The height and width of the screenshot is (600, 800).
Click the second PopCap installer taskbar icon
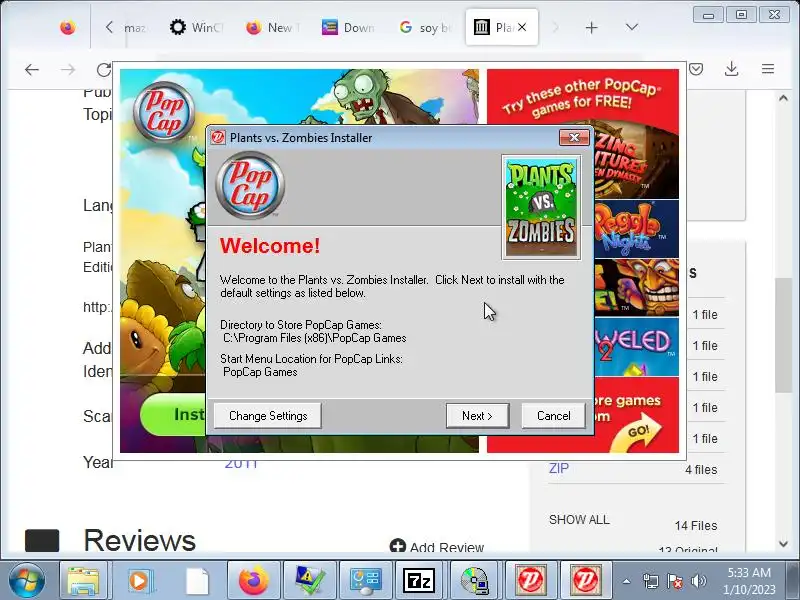coord(586,580)
